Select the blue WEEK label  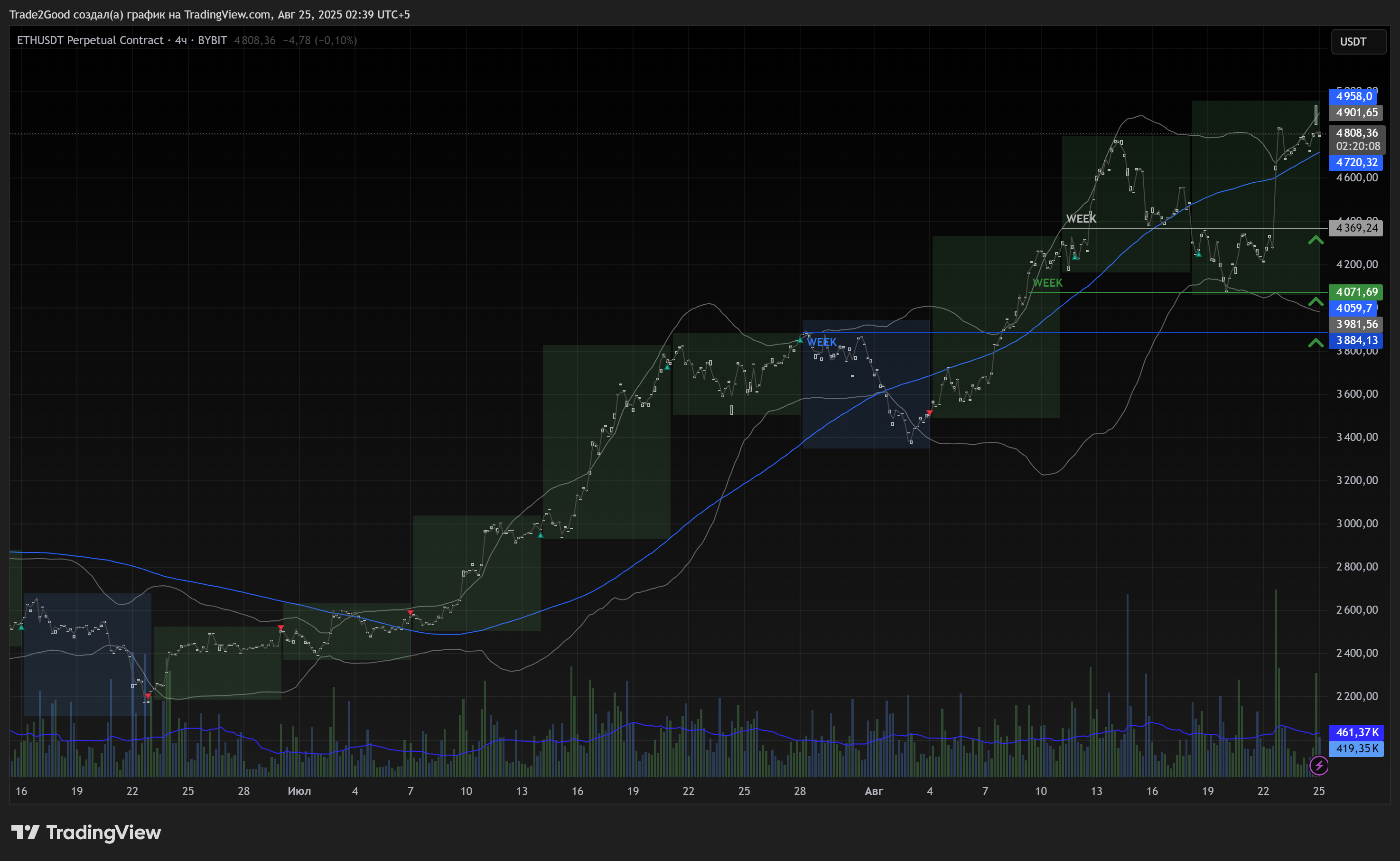point(821,342)
